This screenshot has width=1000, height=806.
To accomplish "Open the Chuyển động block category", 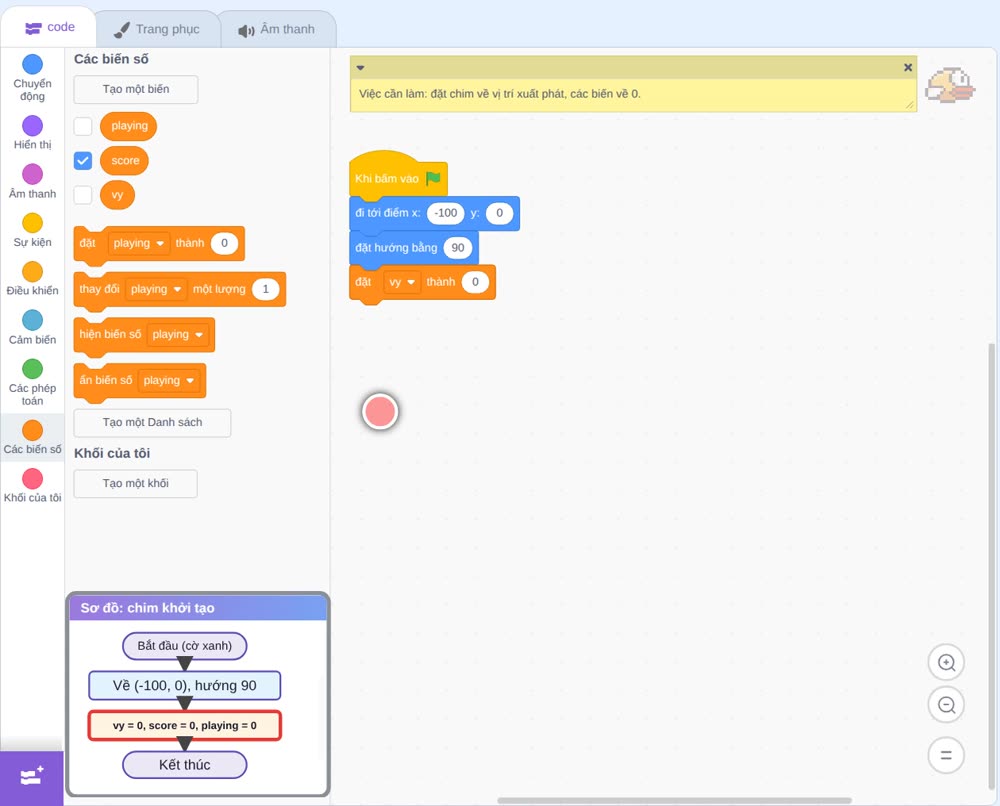I will point(33,77).
